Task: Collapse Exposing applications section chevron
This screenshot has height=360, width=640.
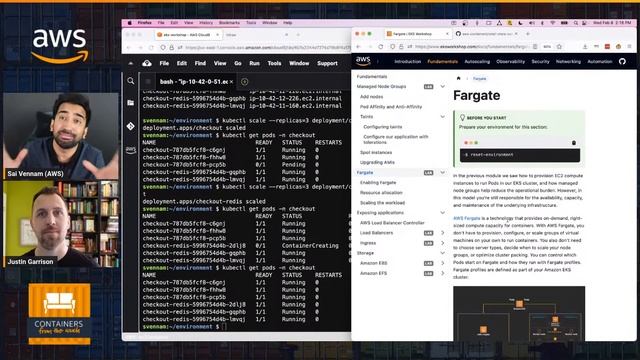Action: pos(442,213)
